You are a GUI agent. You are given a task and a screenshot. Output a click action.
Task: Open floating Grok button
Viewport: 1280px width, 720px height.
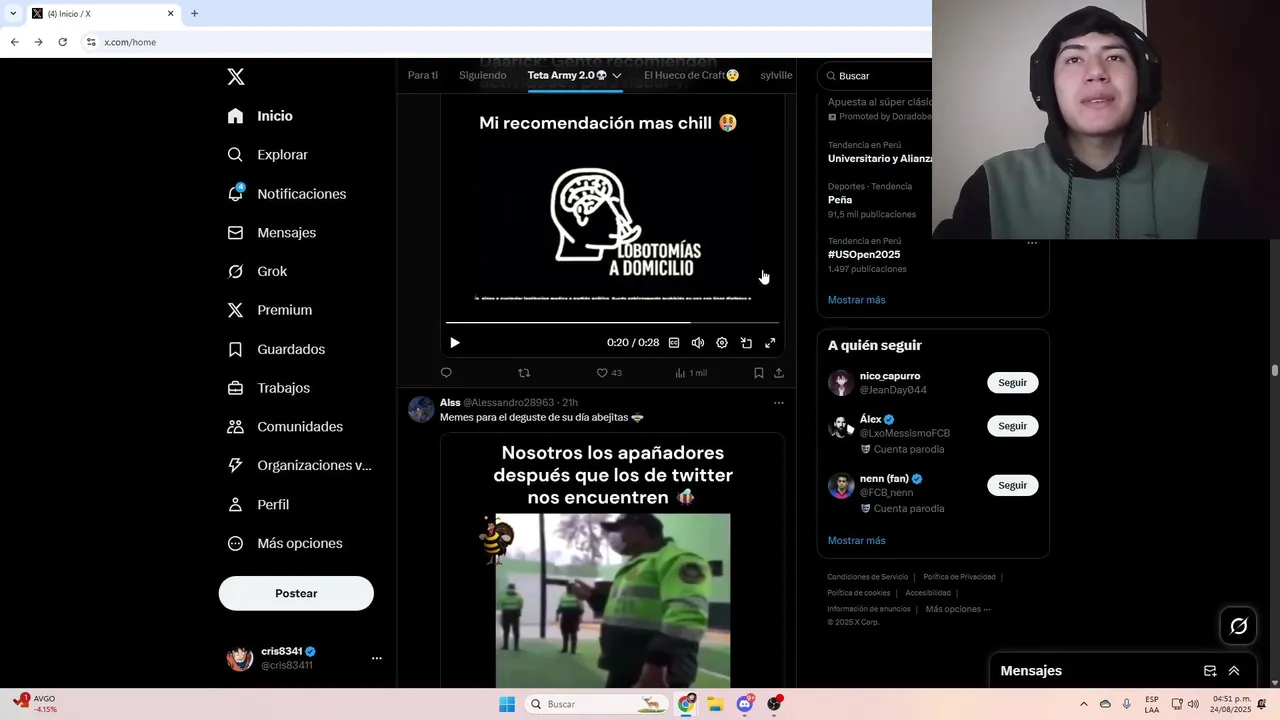point(1239,626)
